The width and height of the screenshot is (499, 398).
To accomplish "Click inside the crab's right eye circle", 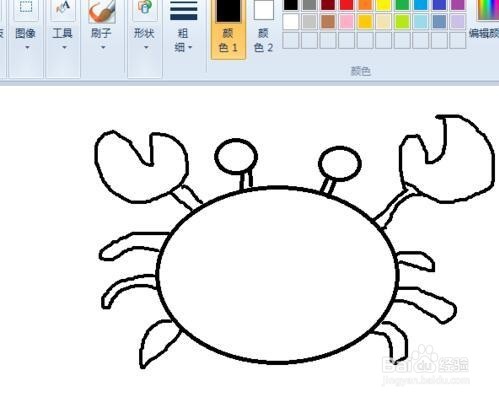I will click(340, 164).
